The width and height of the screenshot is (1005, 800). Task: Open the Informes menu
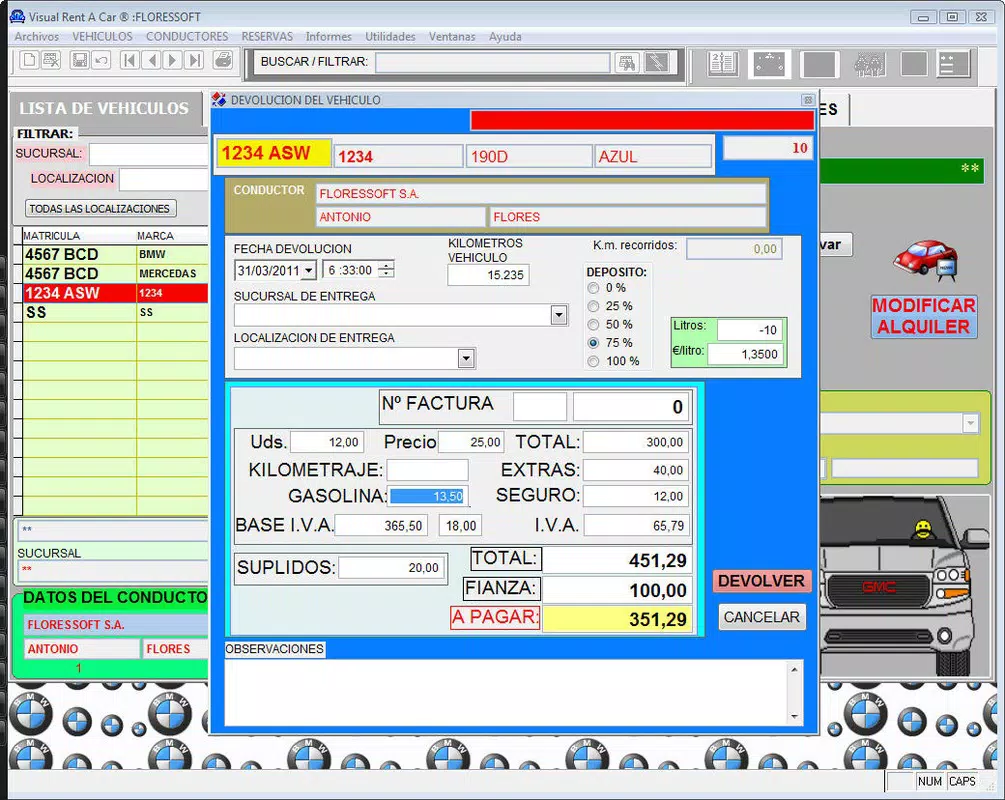pyautogui.click(x=328, y=37)
